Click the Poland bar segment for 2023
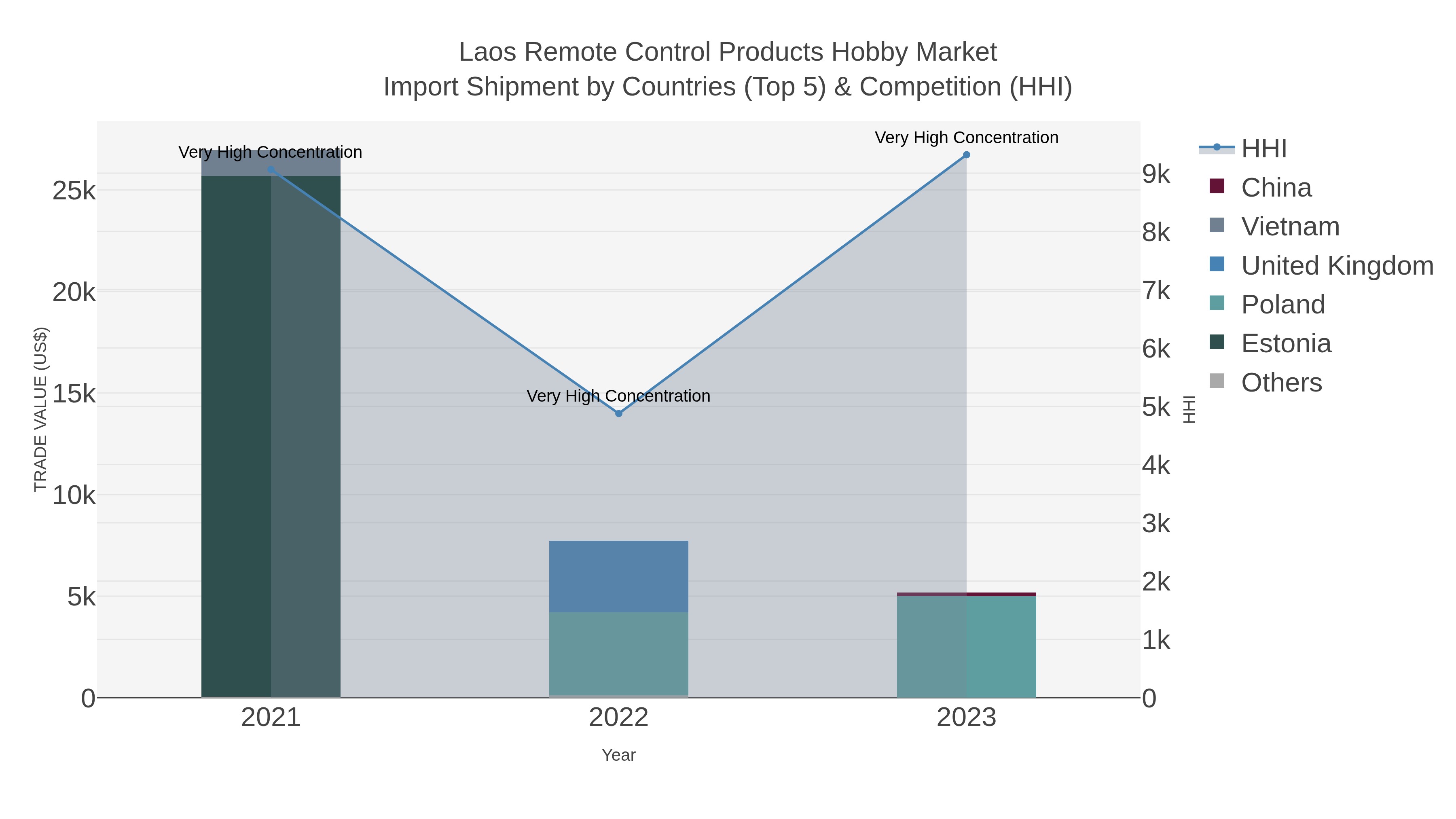Image resolution: width=1456 pixels, height=819 pixels. tap(967, 647)
